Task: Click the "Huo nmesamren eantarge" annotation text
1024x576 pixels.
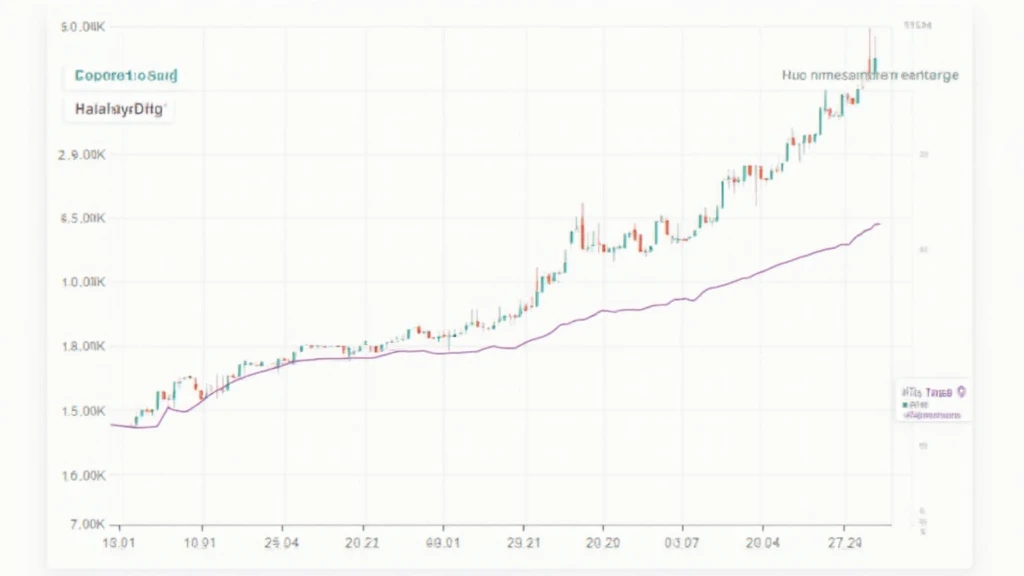Action: (x=870, y=75)
